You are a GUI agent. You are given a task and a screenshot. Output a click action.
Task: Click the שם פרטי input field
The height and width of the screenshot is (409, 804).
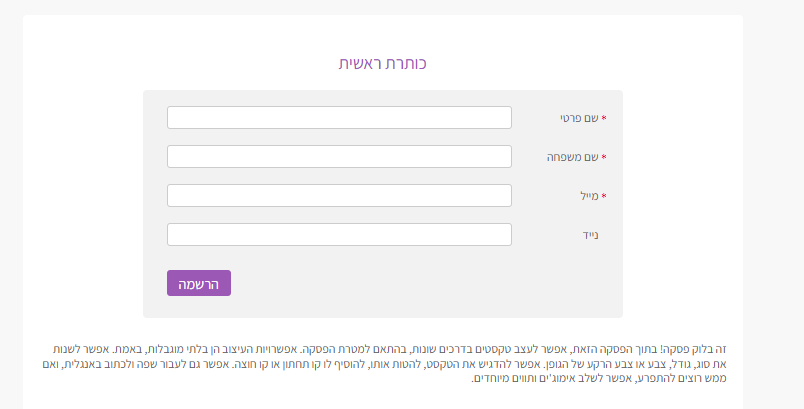tap(339, 117)
